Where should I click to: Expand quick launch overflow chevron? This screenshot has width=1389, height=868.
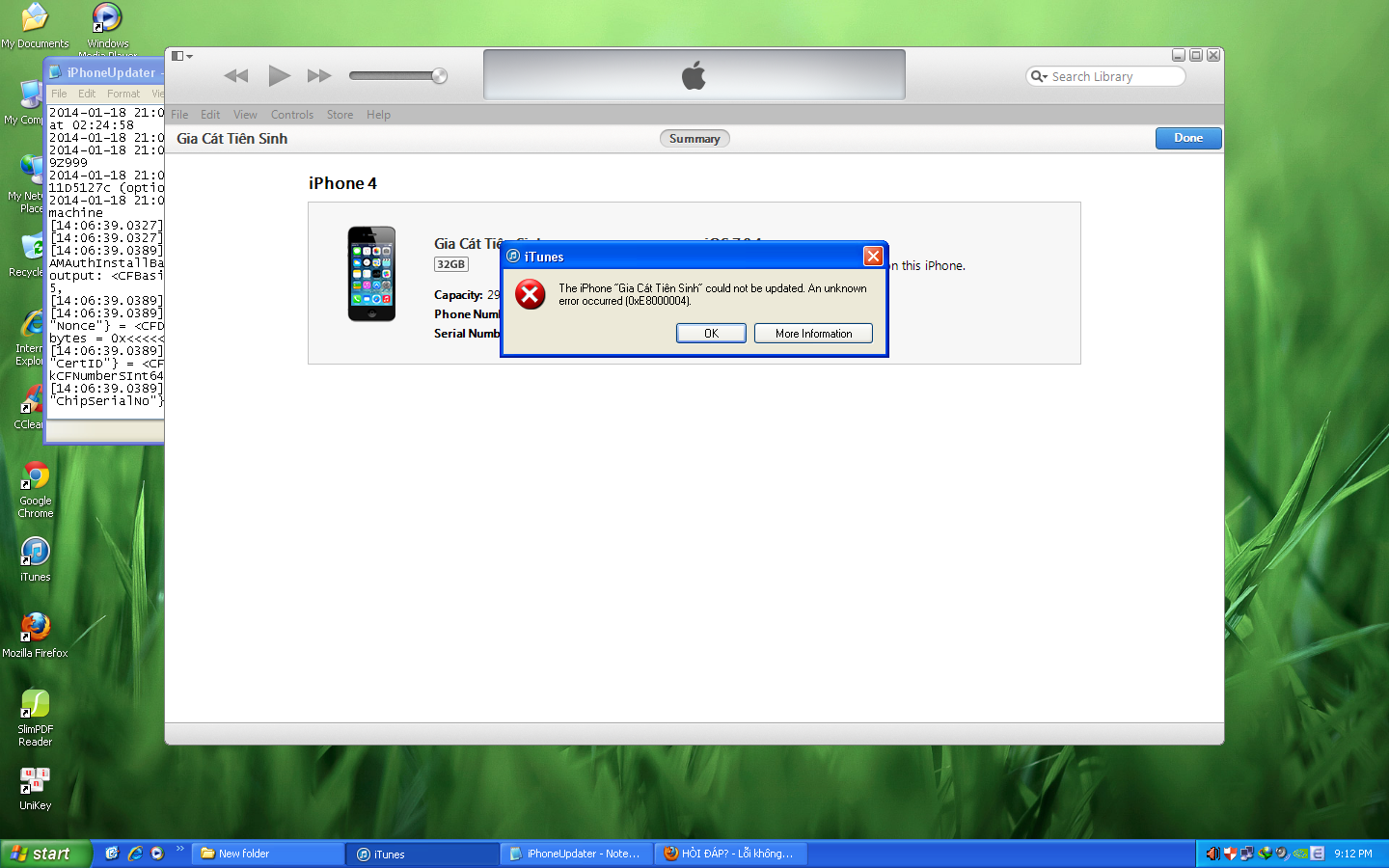(x=179, y=850)
